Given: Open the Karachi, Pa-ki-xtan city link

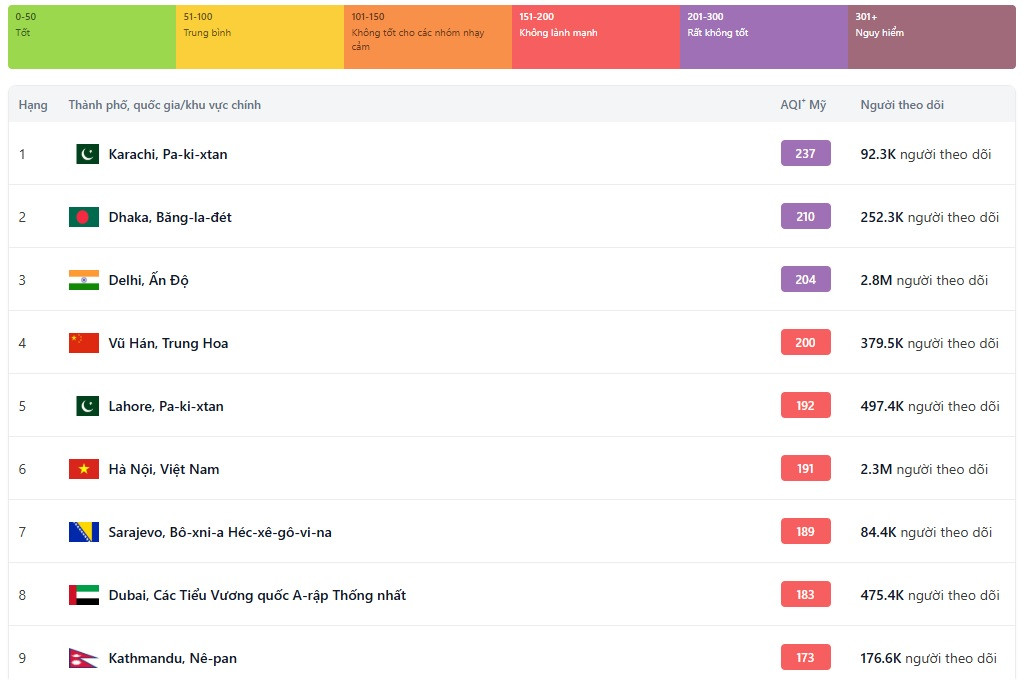Looking at the screenshot, I should pos(167,154).
